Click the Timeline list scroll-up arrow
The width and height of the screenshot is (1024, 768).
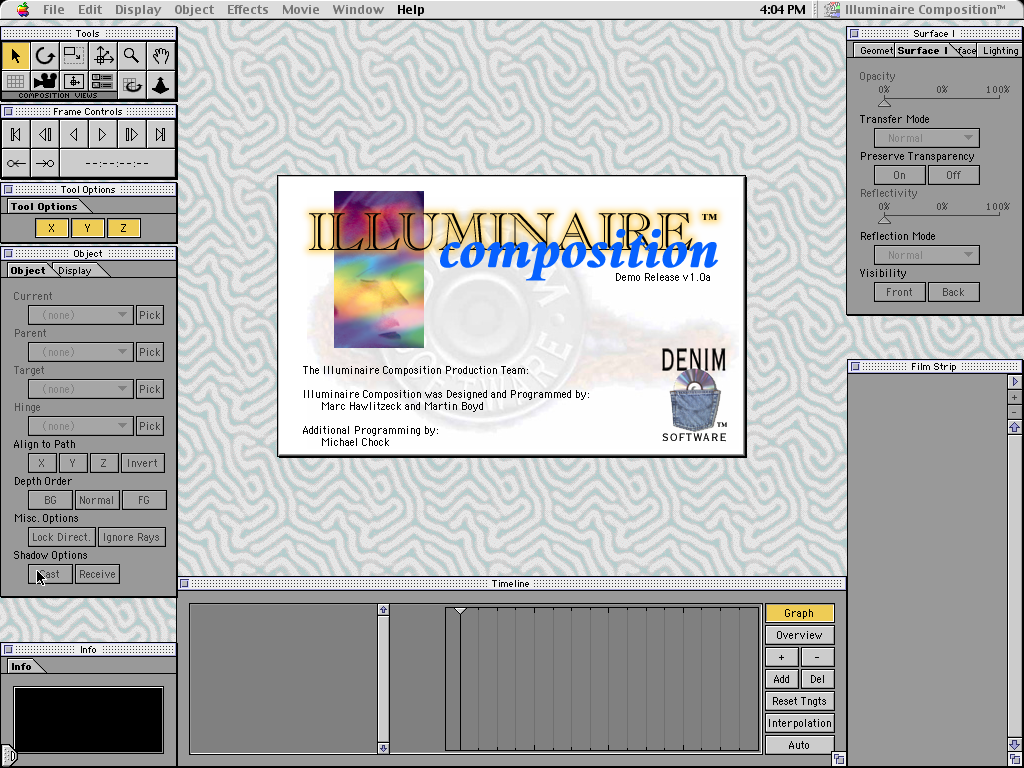tap(383, 609)
